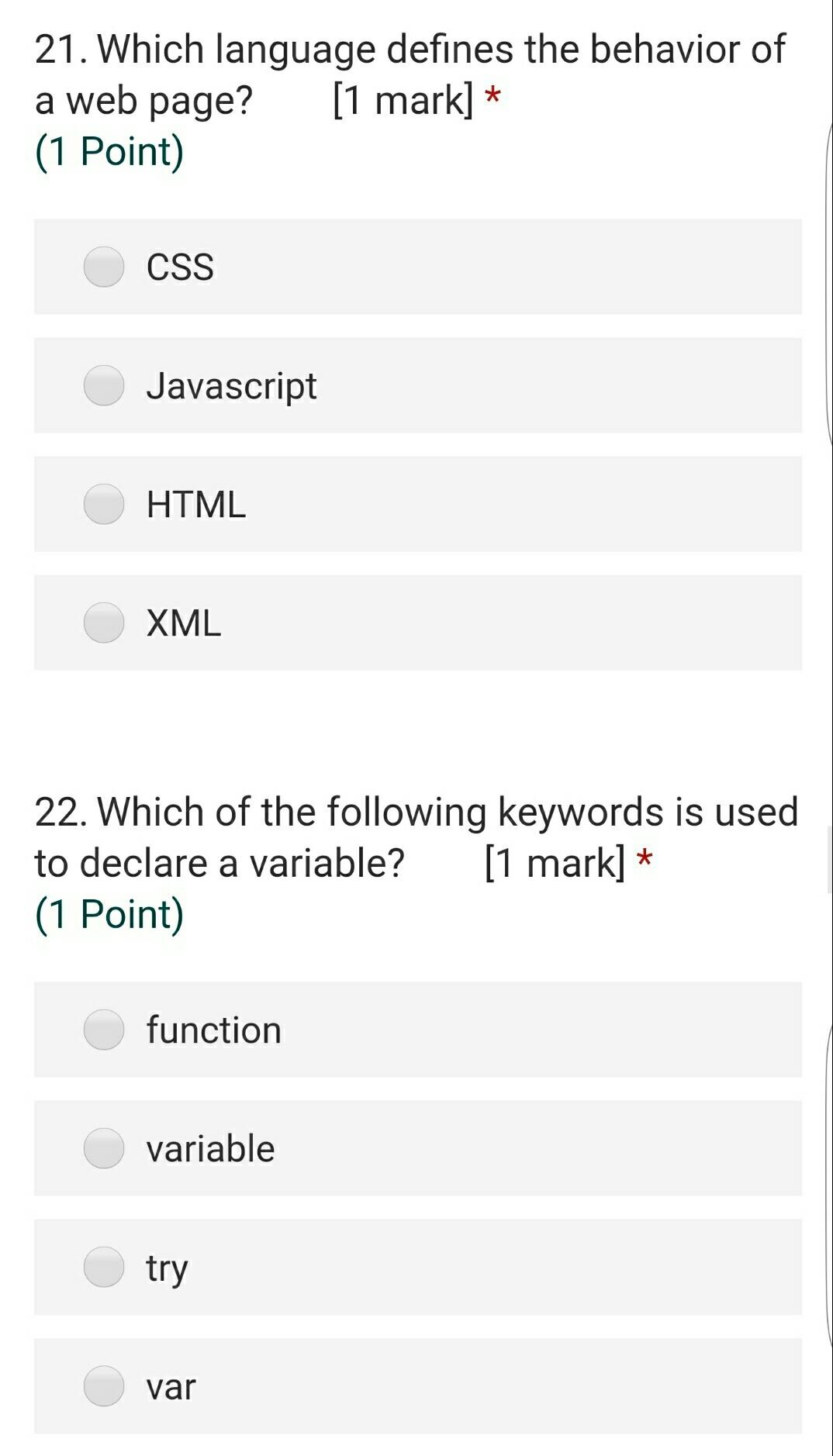Click the Javascript answer text
833x1456 pixels.
231,387
